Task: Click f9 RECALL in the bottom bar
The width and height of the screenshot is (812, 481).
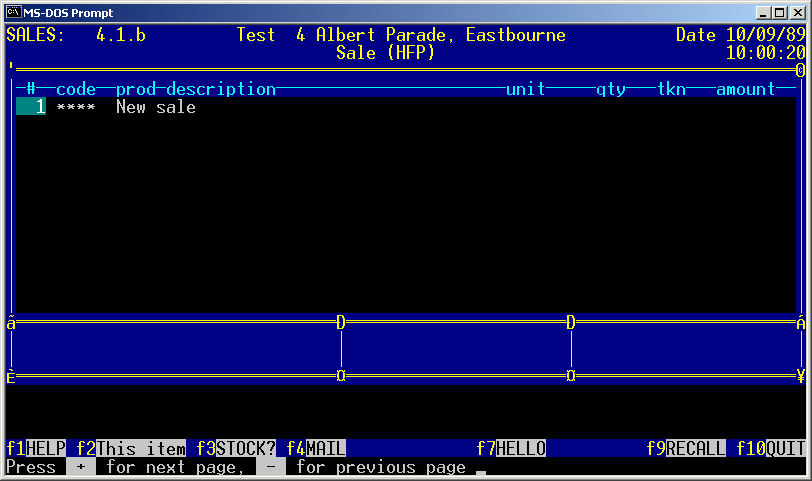Action: [686, 449]
